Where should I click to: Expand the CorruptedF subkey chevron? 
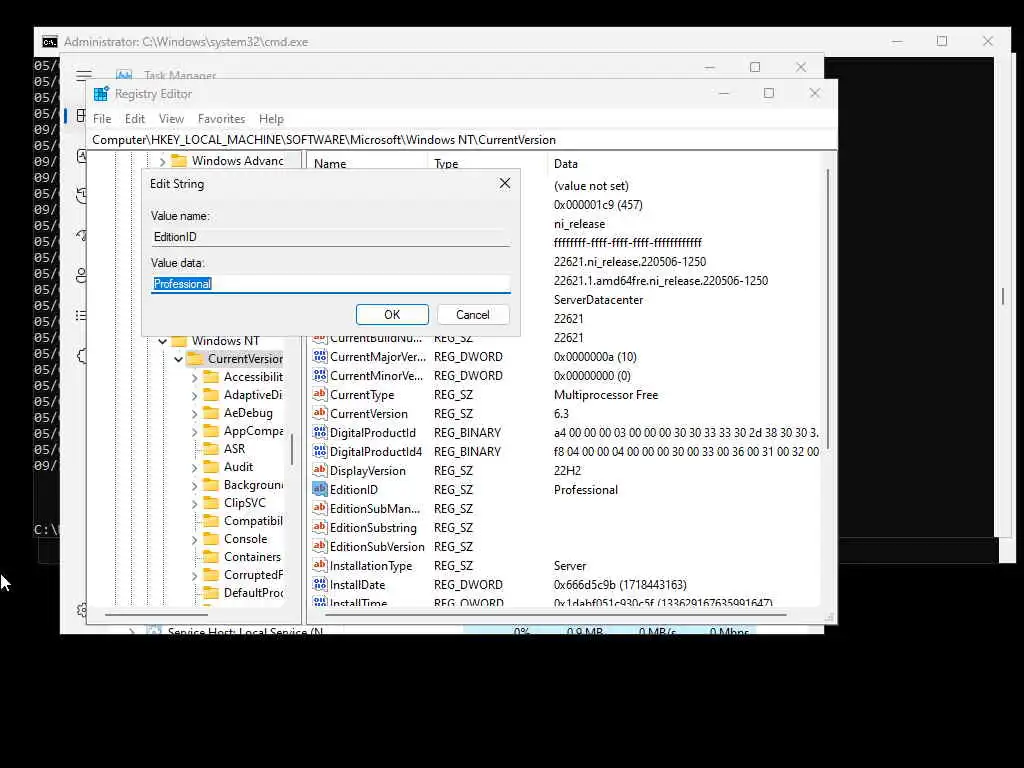(195, 575)
